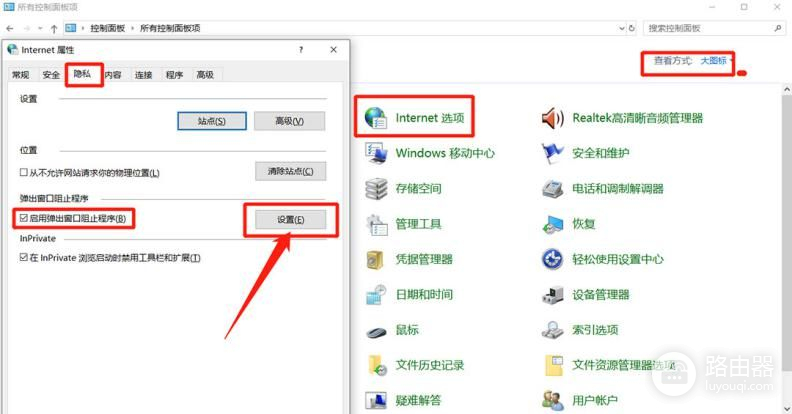Image resolution: width=792 pixels, height=414 pixels.
Task: Toggle 启用弹出窗口阻止程序 checkbox
Action: coord(23,218)
